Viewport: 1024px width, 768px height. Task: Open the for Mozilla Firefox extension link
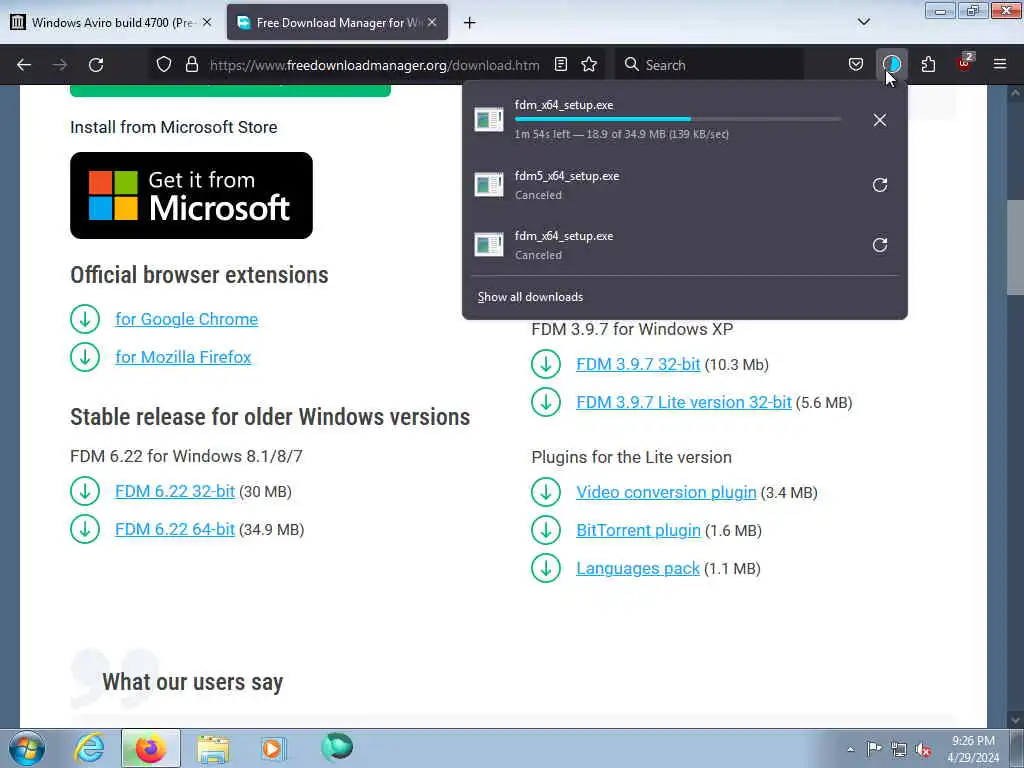pos(184,357)
